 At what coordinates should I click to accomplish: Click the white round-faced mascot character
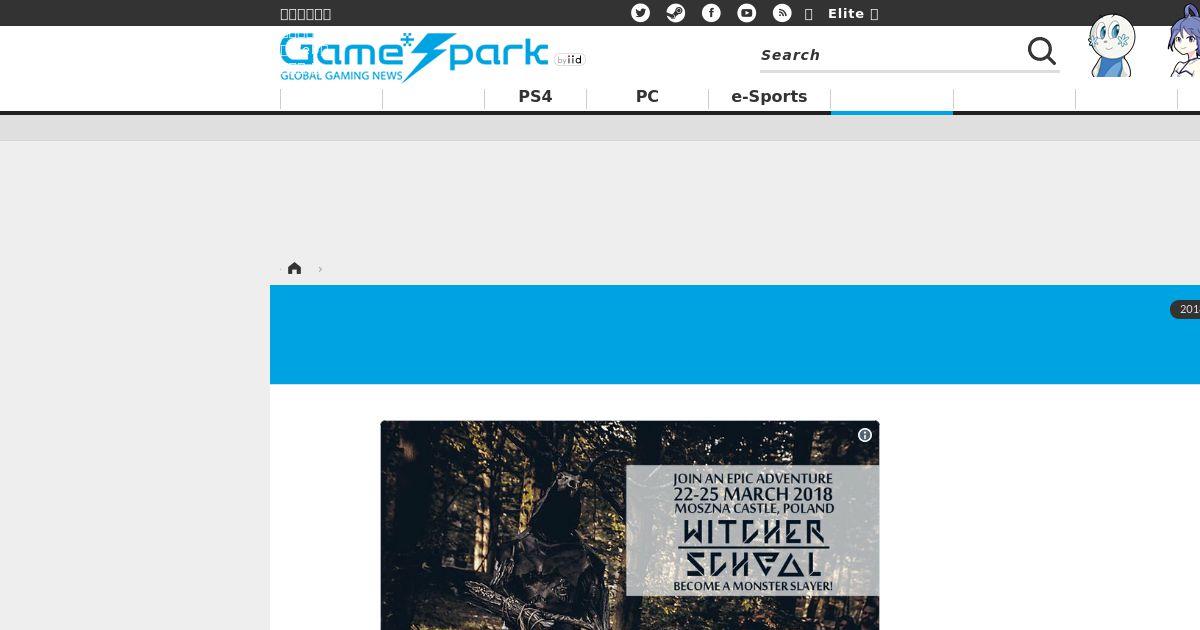(1111, 45)
